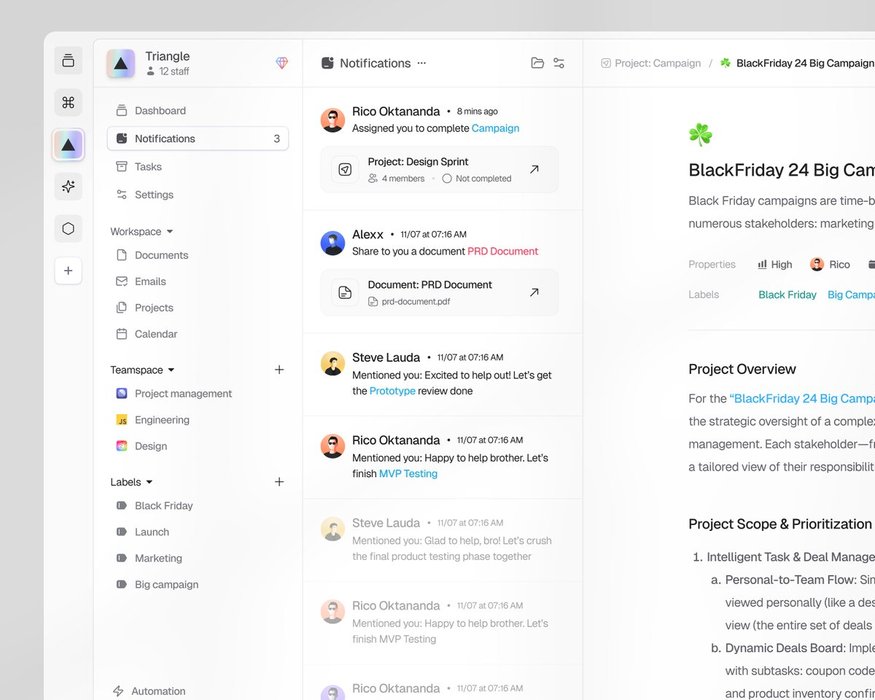Open the Document: PRD Document arrow icon
This screenshot has height=700, width=875.
click(534, 292)
